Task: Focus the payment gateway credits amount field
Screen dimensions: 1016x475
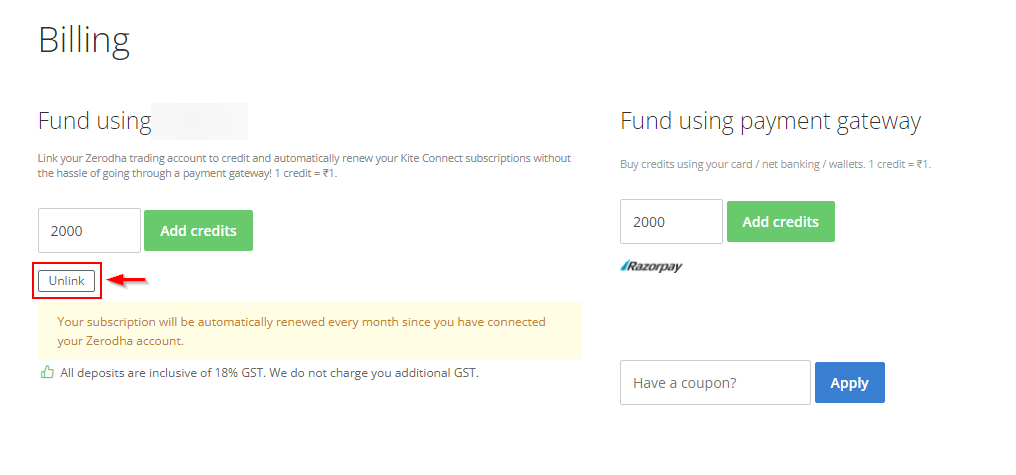Action: pos(671,222)
